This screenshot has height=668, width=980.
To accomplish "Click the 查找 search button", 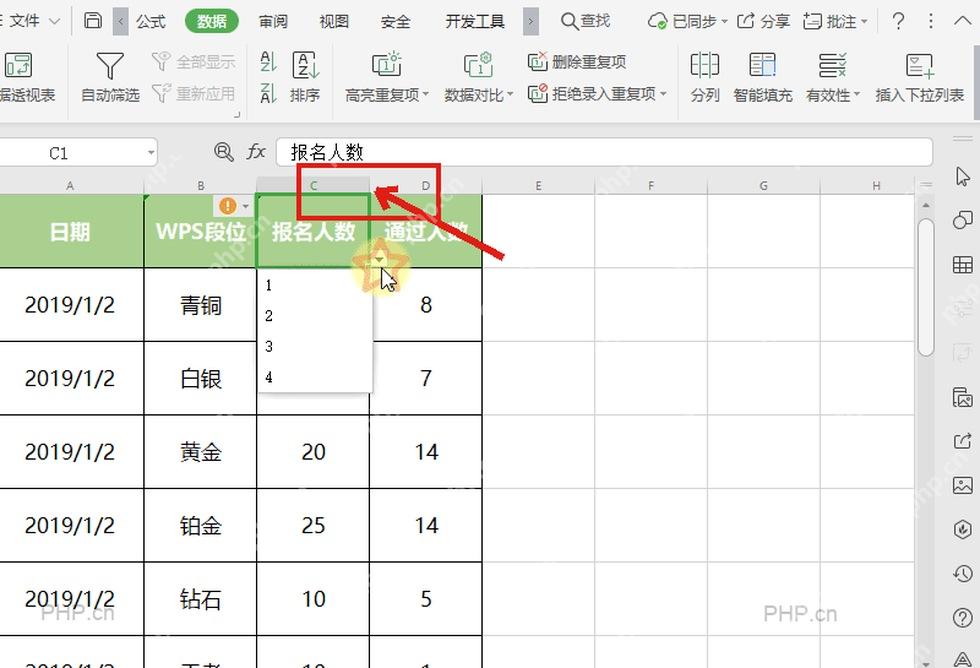I will pyautogui.click(x=586, y=21).
